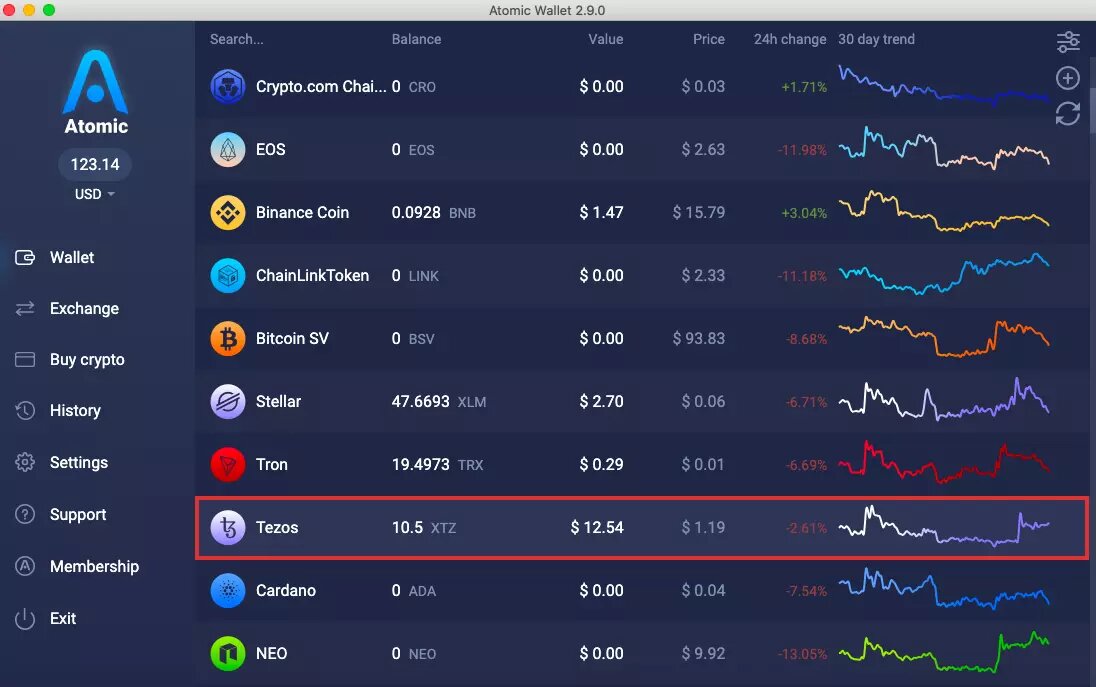
Task: Click the $ 15.79 Binance Coin price
Action: (x=698, y=212)
